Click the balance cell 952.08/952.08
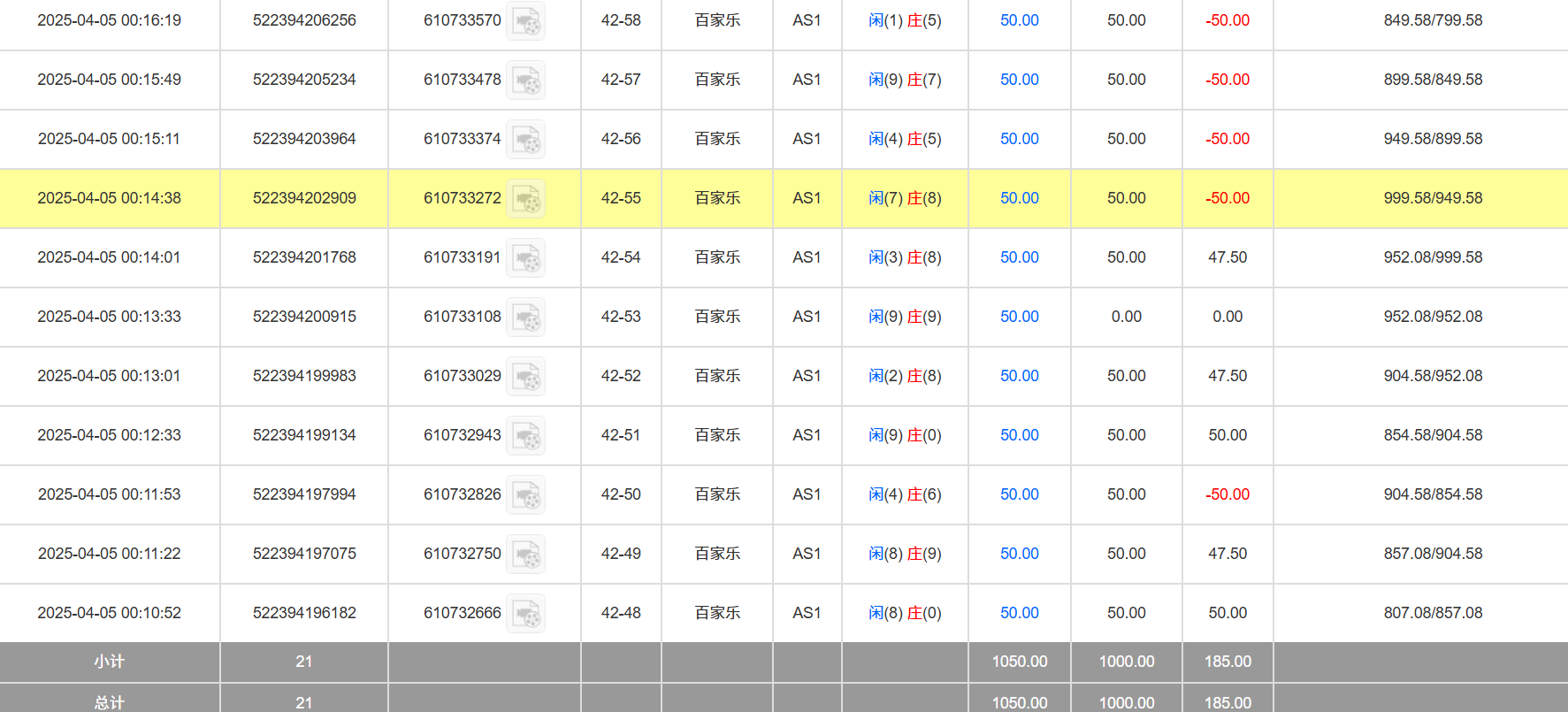 (x=1433, y=317)
